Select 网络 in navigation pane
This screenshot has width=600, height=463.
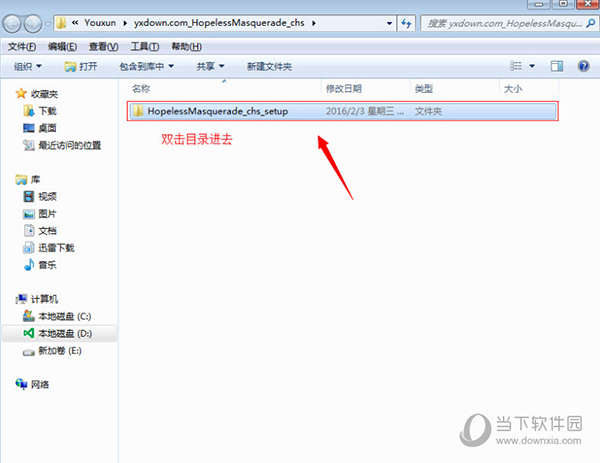tap(40, 385)
